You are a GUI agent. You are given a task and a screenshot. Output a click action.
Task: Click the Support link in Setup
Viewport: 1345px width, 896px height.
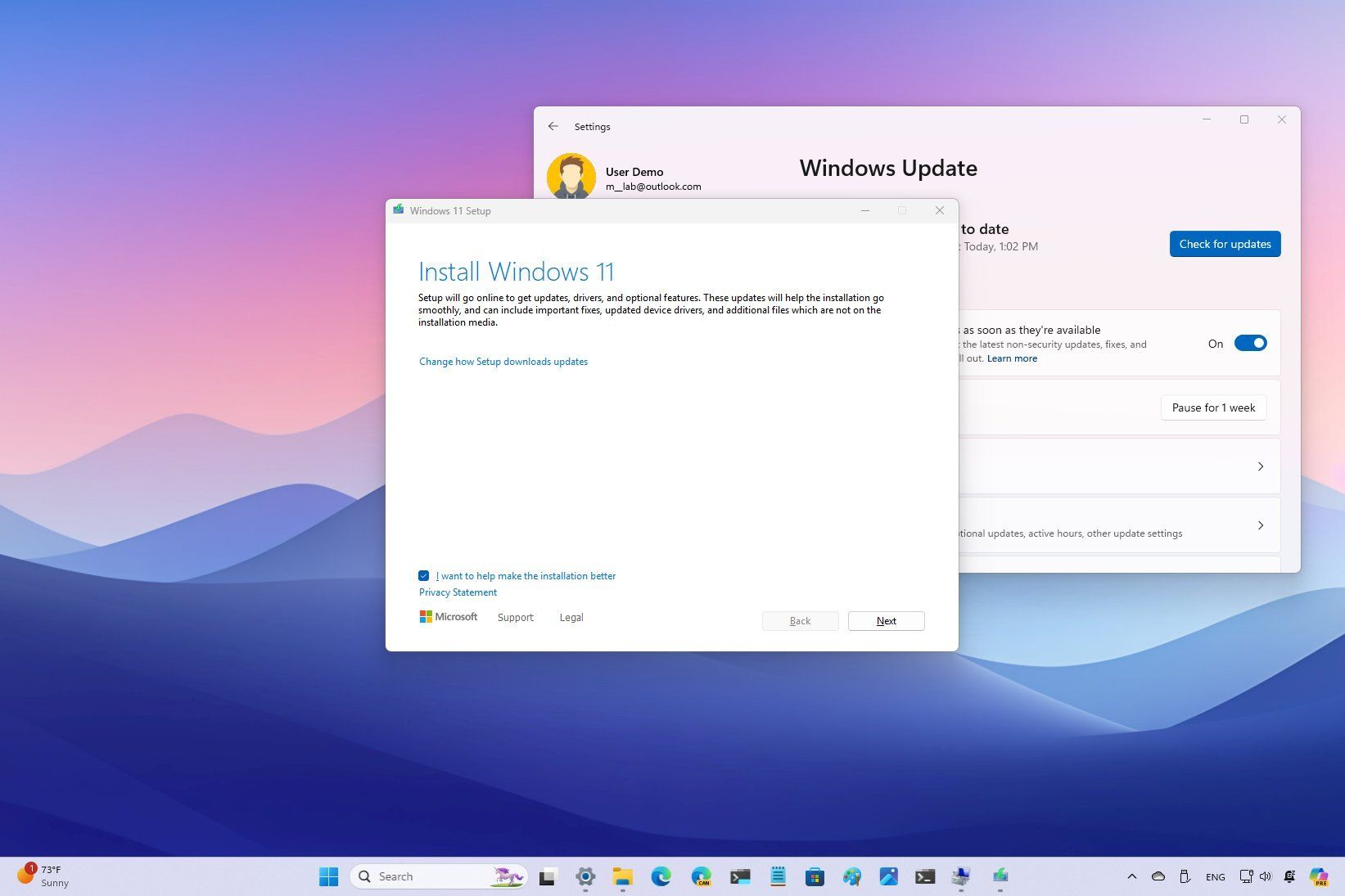[516, 618]
